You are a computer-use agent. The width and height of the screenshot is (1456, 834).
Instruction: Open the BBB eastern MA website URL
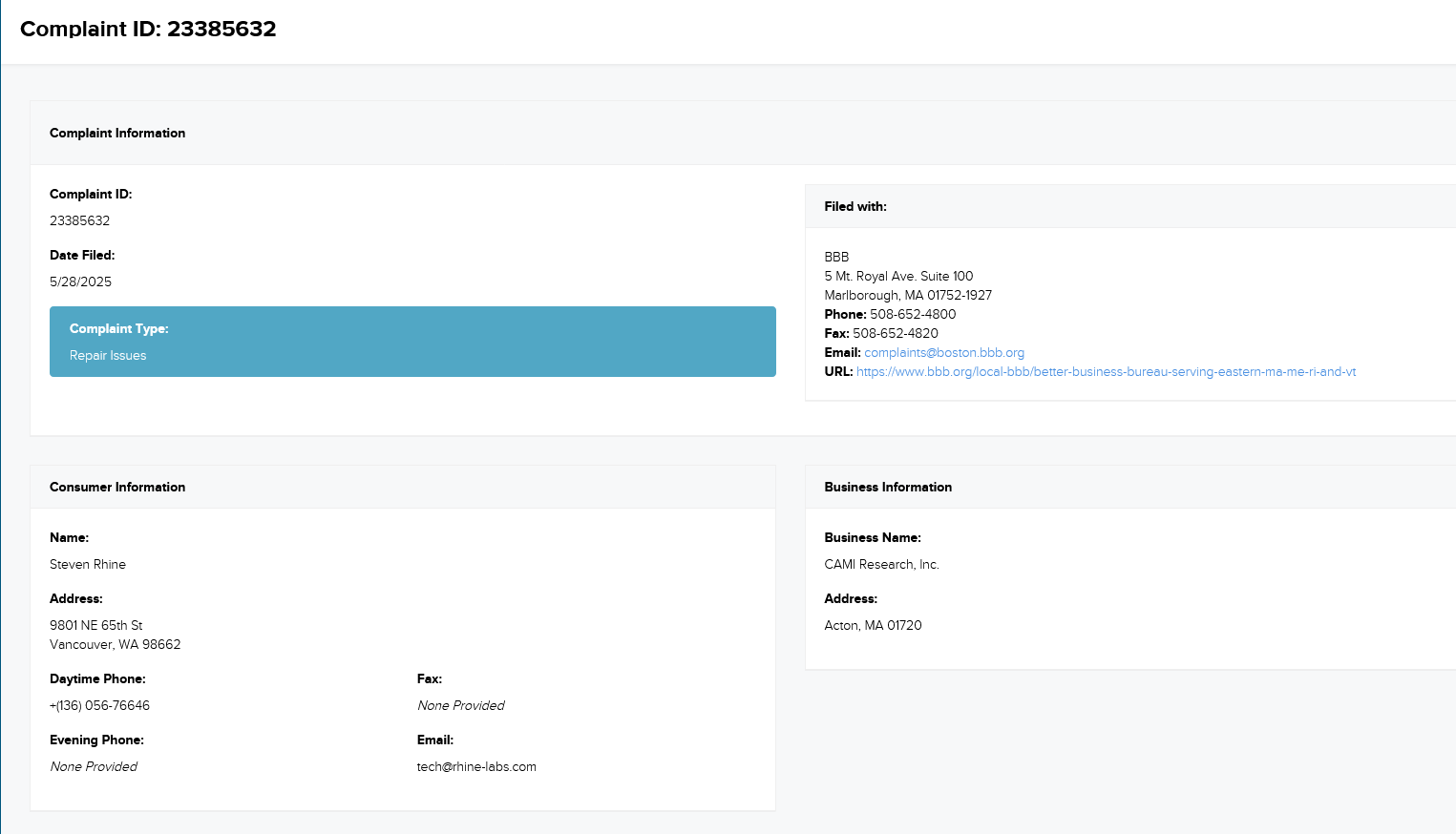pos(1106,372)
